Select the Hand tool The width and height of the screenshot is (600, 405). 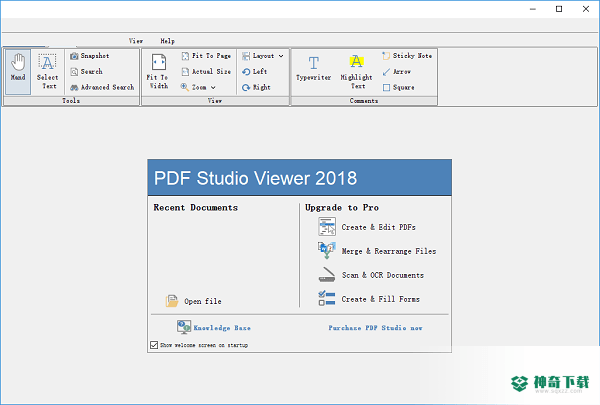(18, 72)
